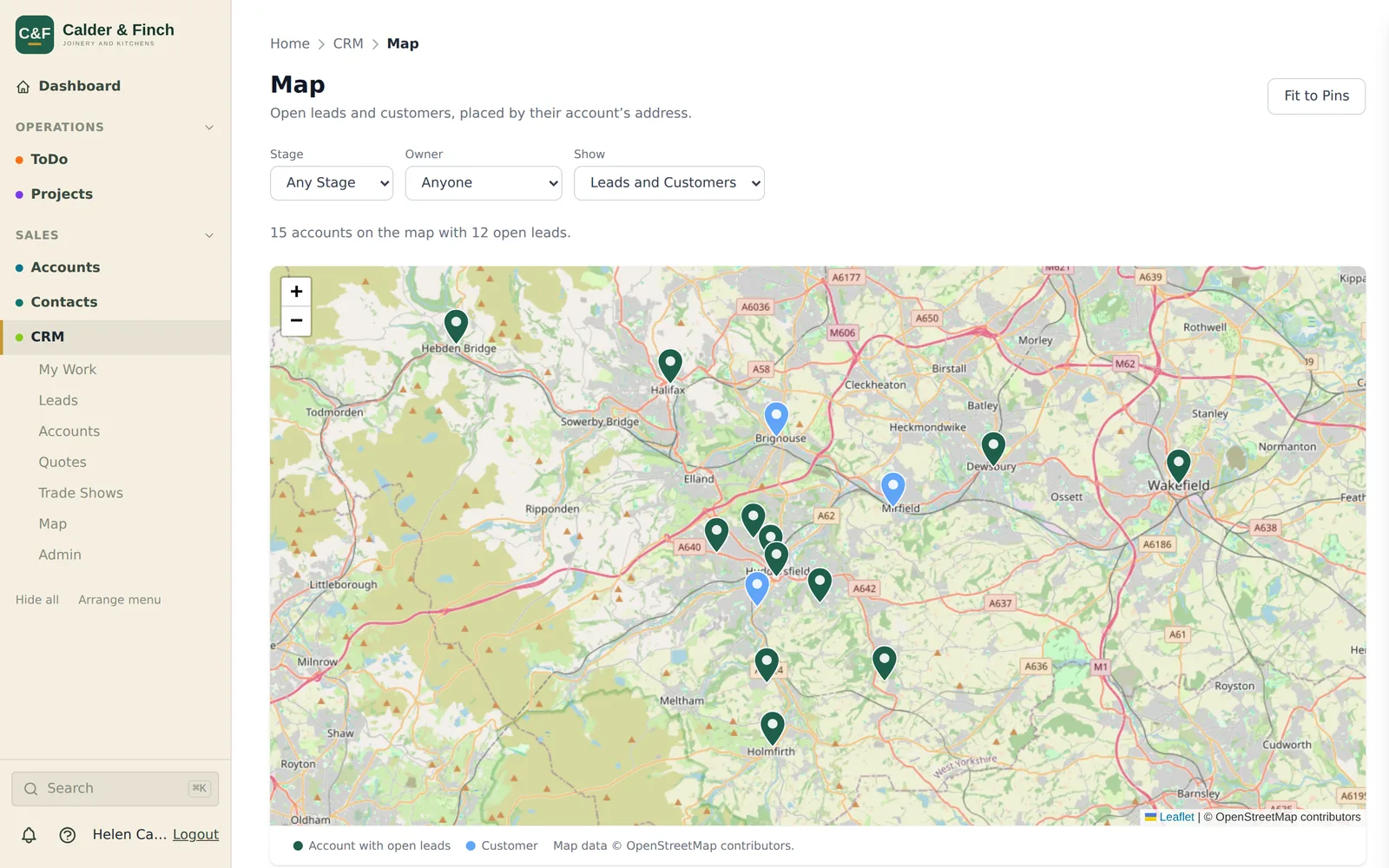Zoom out on the map
This screenshot has height=868, width=1389.
coord(296,320)
